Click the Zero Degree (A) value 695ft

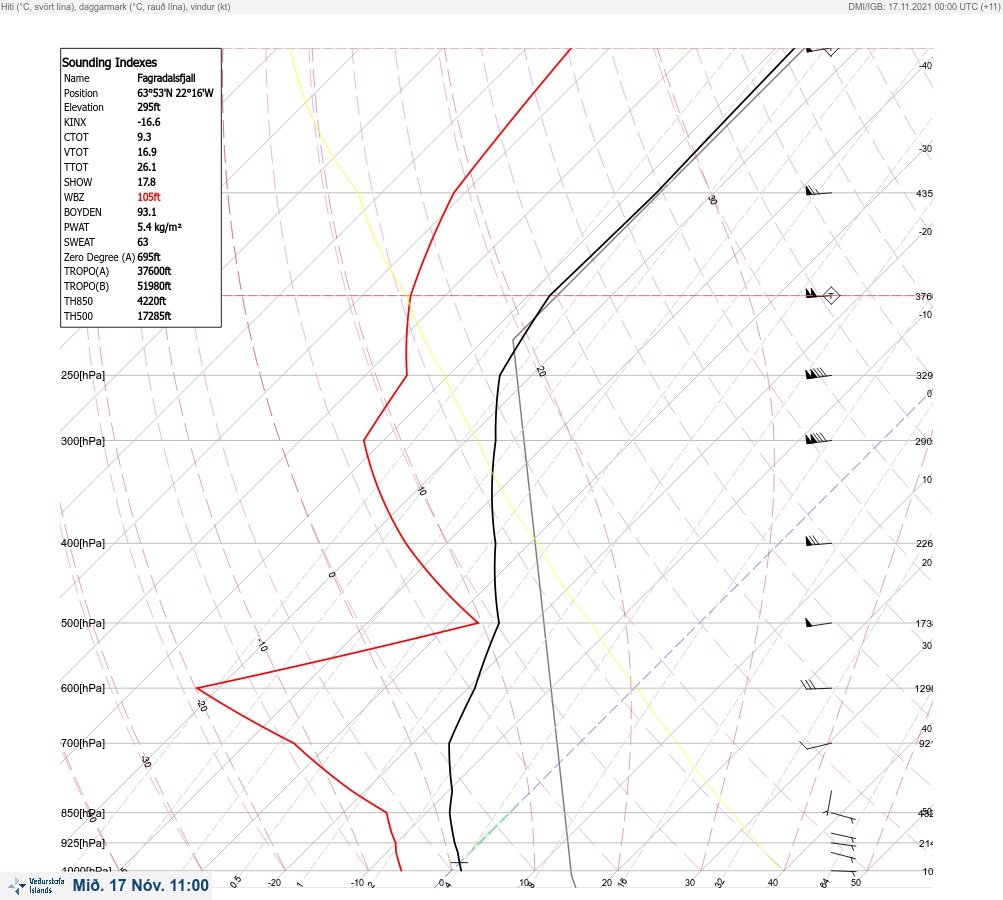148,257
